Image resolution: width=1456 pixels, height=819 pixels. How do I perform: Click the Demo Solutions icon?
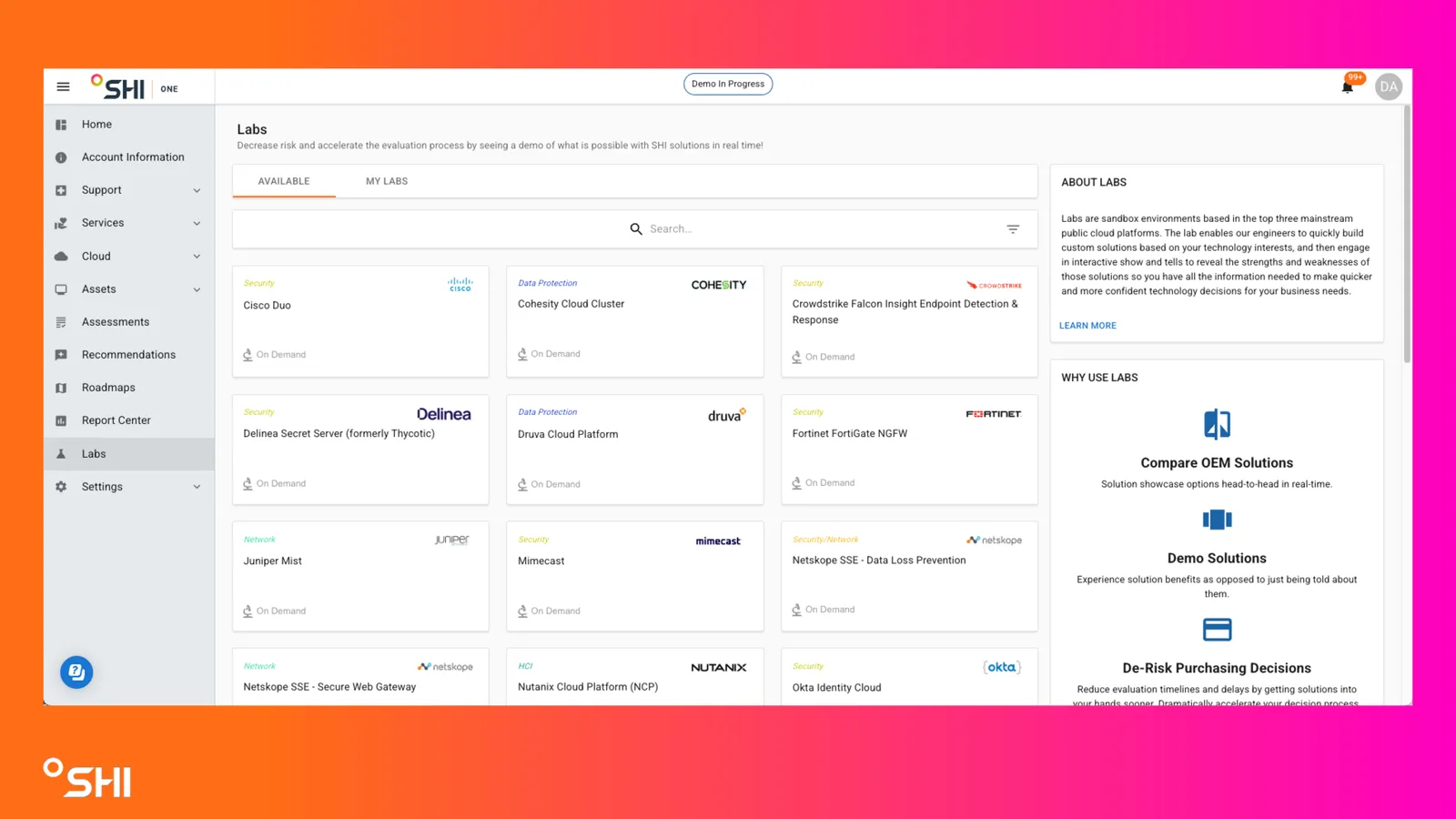coord(1217,520)
